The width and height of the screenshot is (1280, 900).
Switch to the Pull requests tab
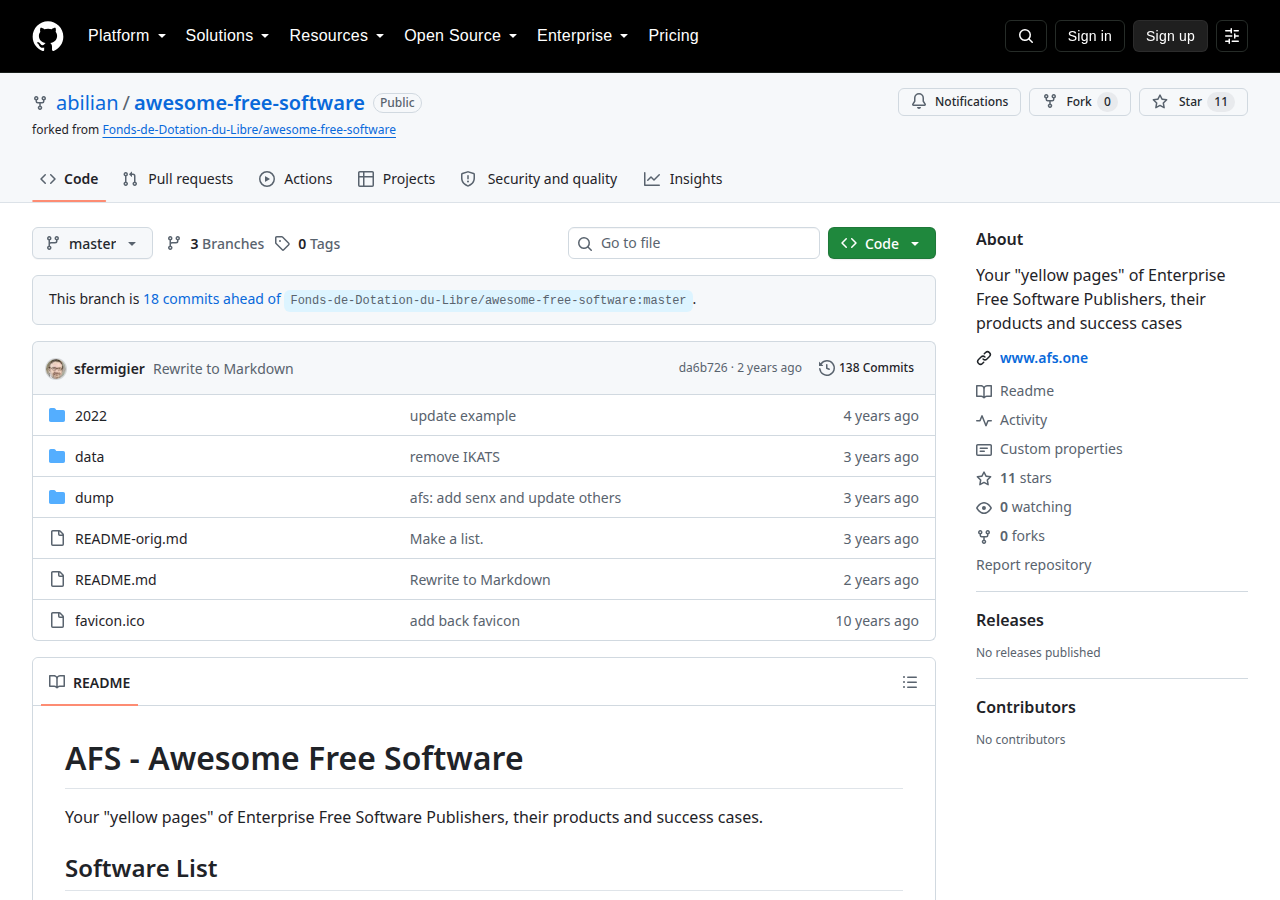click(178, 179)
